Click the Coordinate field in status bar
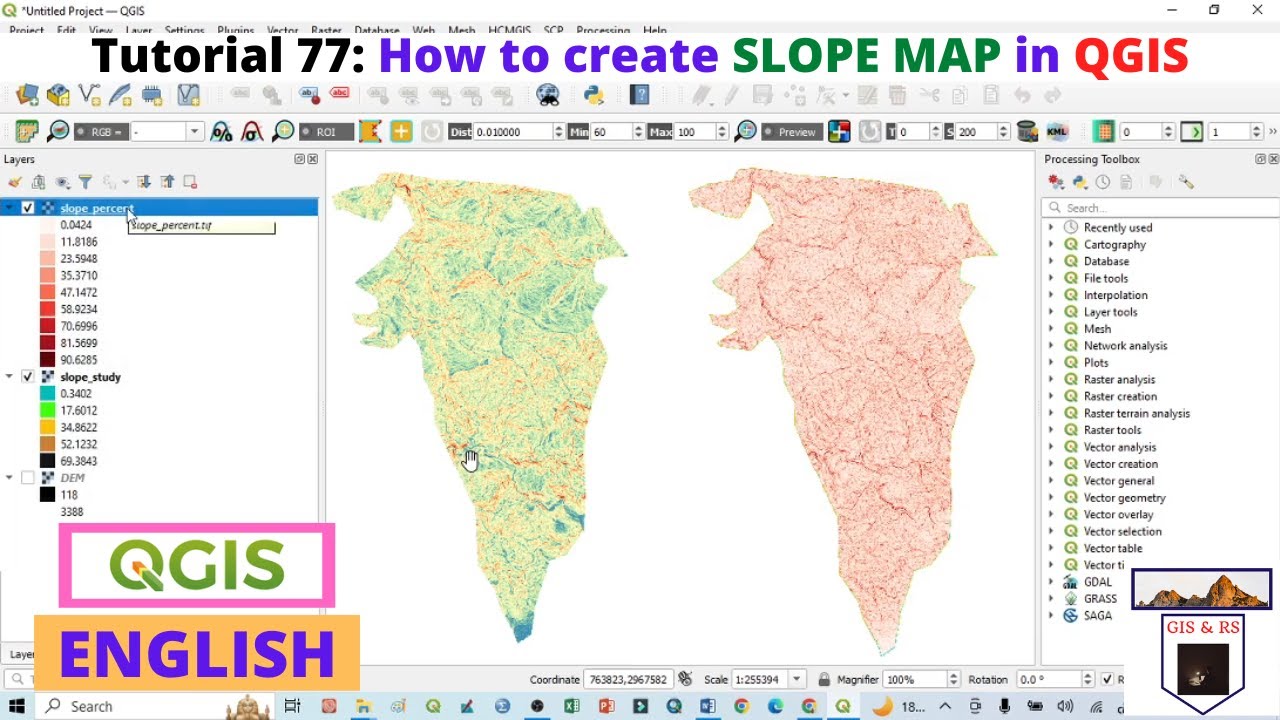1280x720 pixels. pyautogui.click(x=627, y=679)
